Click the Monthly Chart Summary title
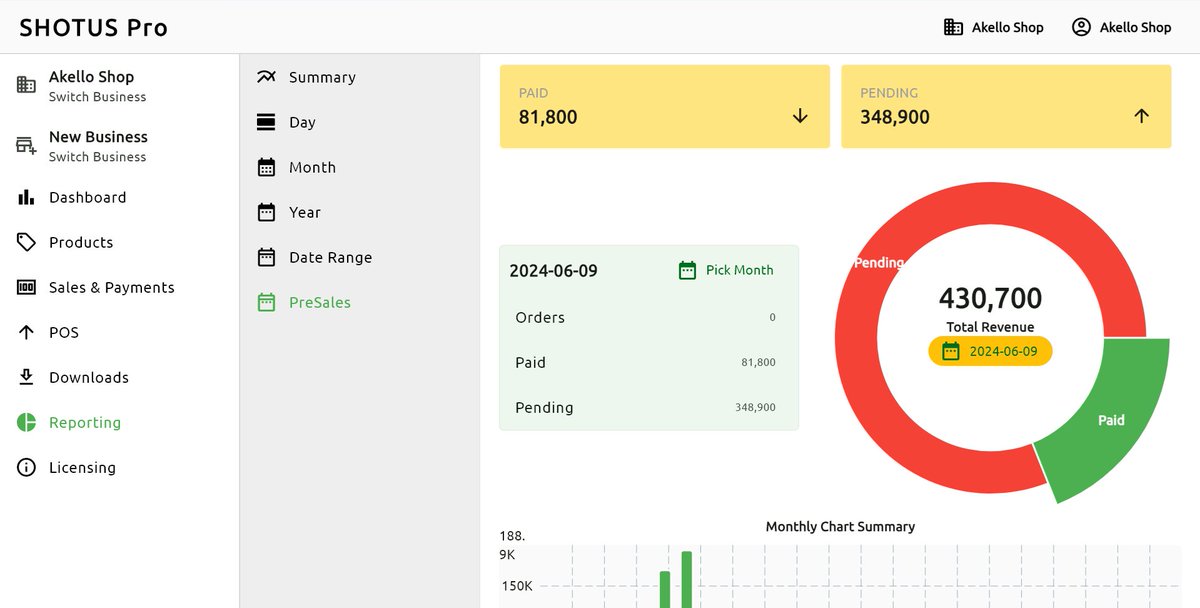 tap(840, 526)
